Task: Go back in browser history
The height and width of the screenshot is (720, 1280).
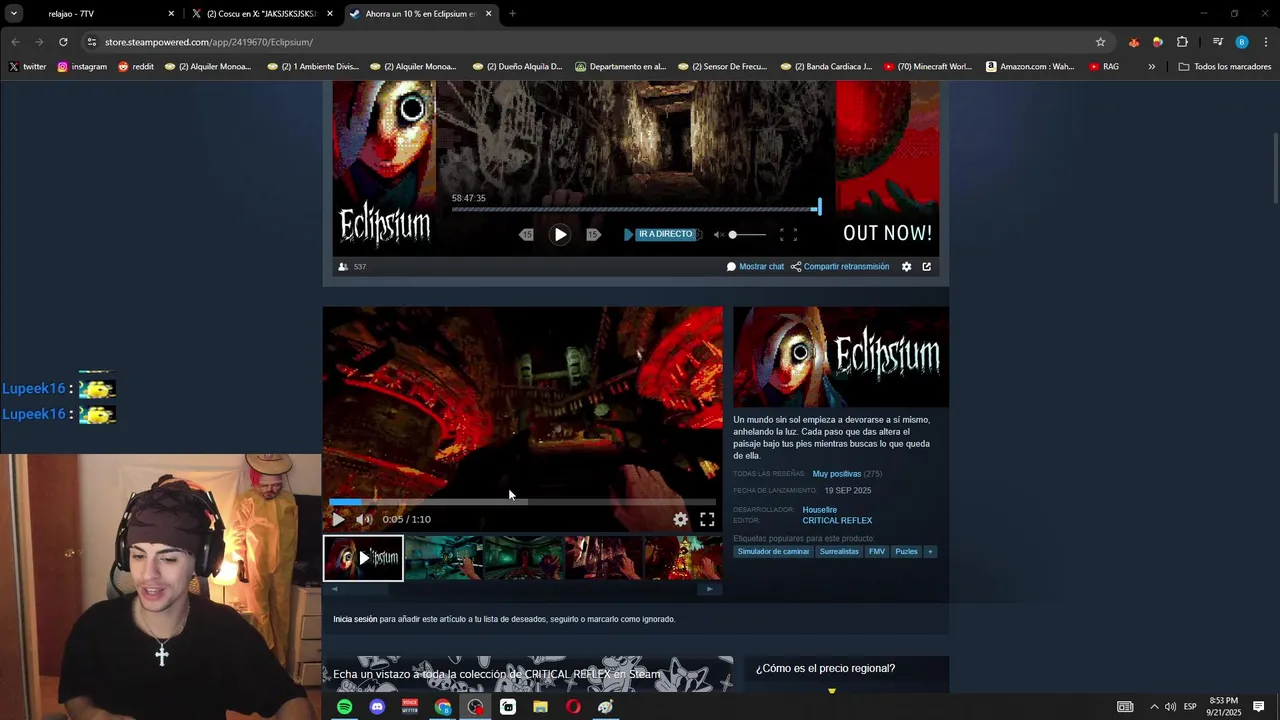Action: coord(15,42)
